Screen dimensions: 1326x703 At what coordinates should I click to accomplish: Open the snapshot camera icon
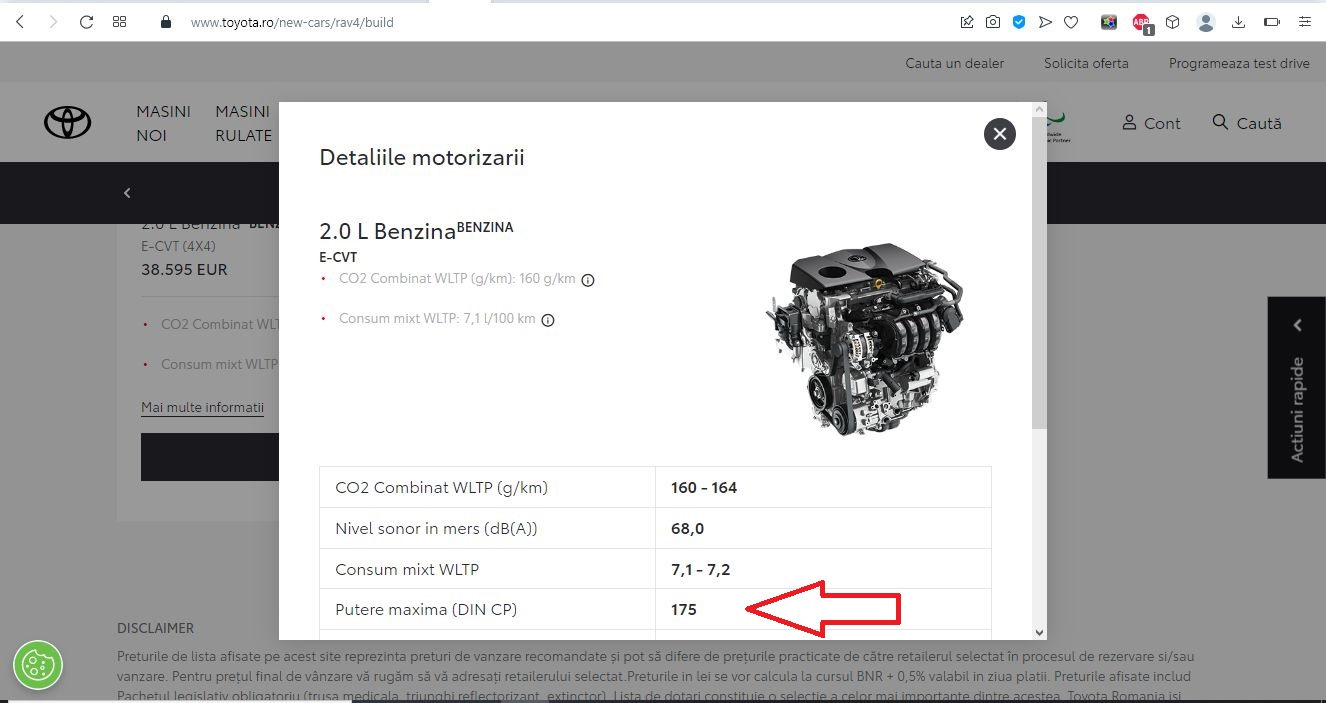click(x=993, y=21)
